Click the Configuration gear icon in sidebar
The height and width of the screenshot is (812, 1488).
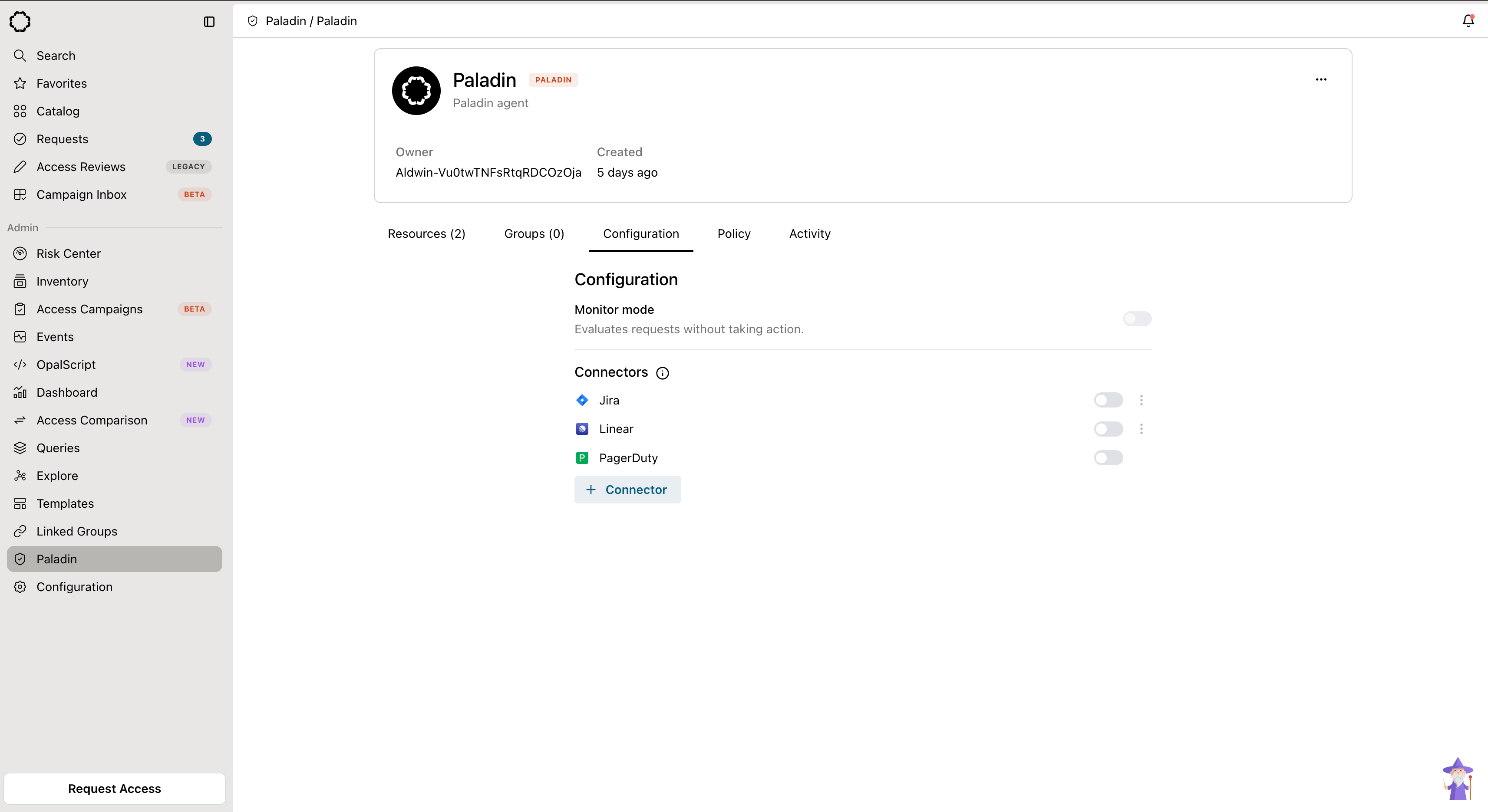tap(20, 587)
